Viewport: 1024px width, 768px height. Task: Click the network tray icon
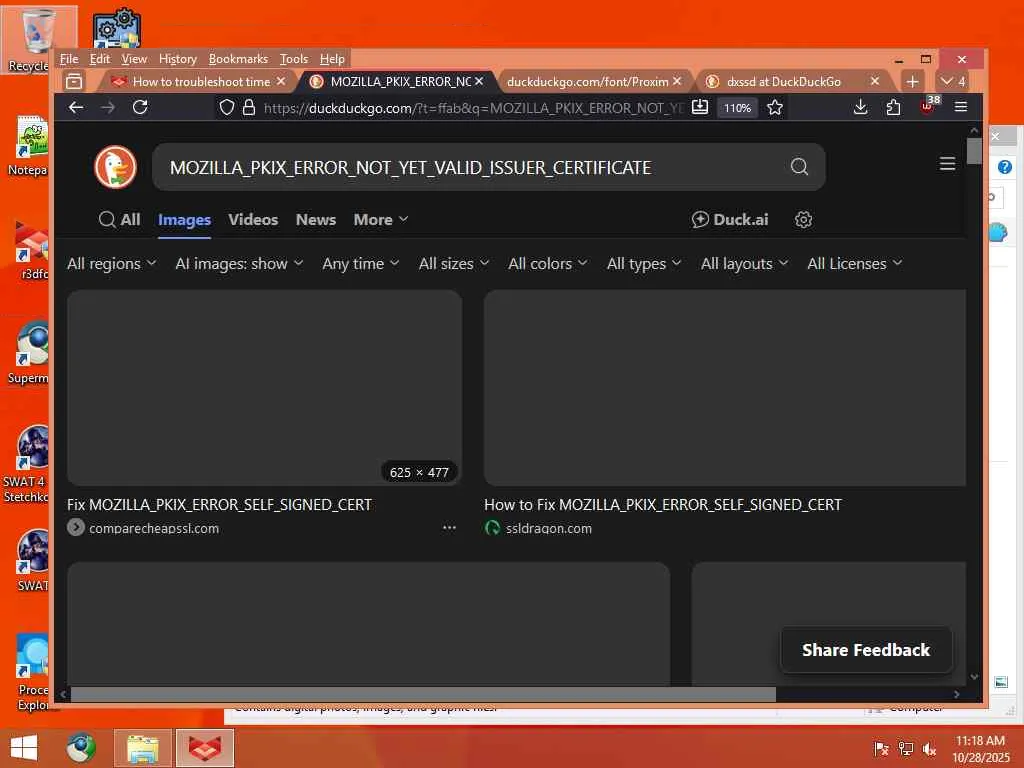906,749
